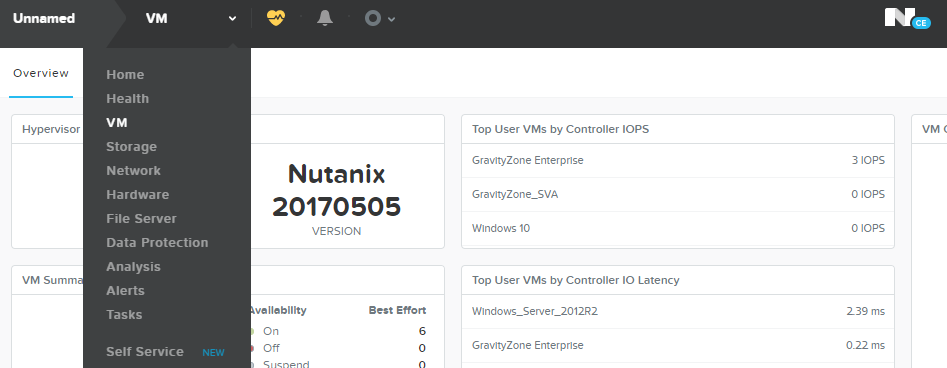The width and height of the screenshot is (947, 368).
Task: Click the yellow heart health status icon
Action: point(276,18)
